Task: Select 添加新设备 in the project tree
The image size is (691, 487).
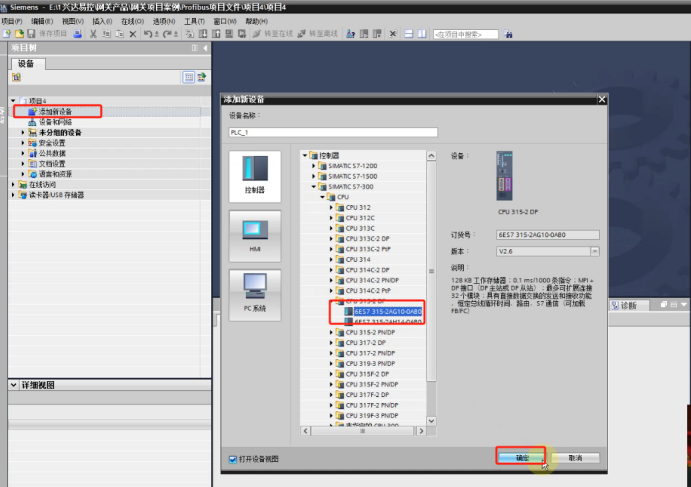Action: pos(55,112)
